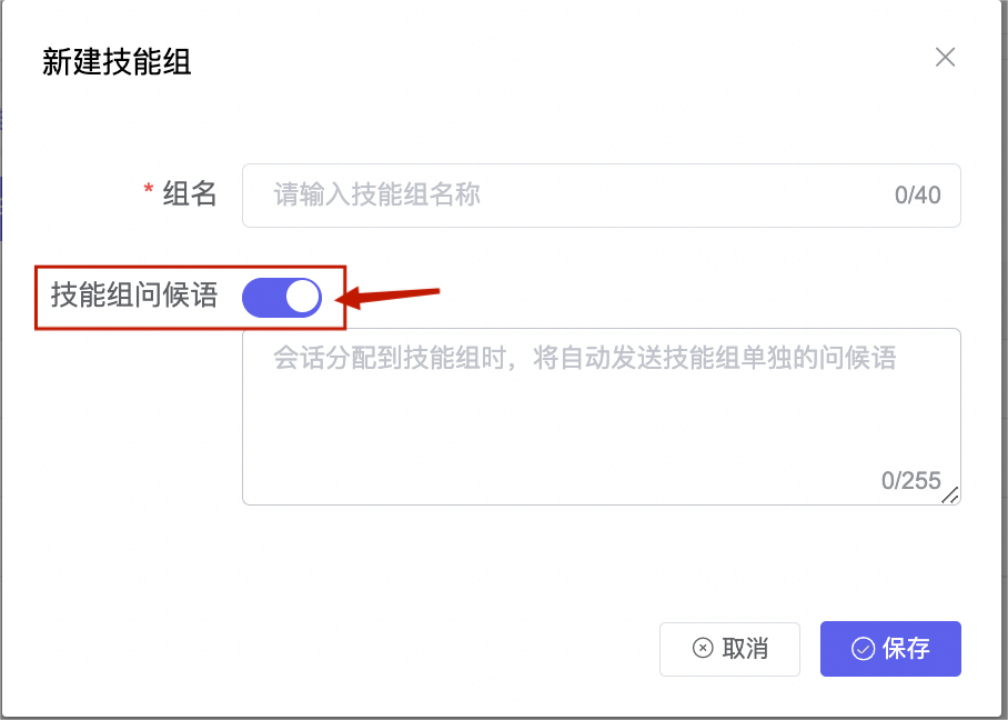Click the 新建技能组 dialog title
The image size is (1008, 720).
(x=116, y=62)
